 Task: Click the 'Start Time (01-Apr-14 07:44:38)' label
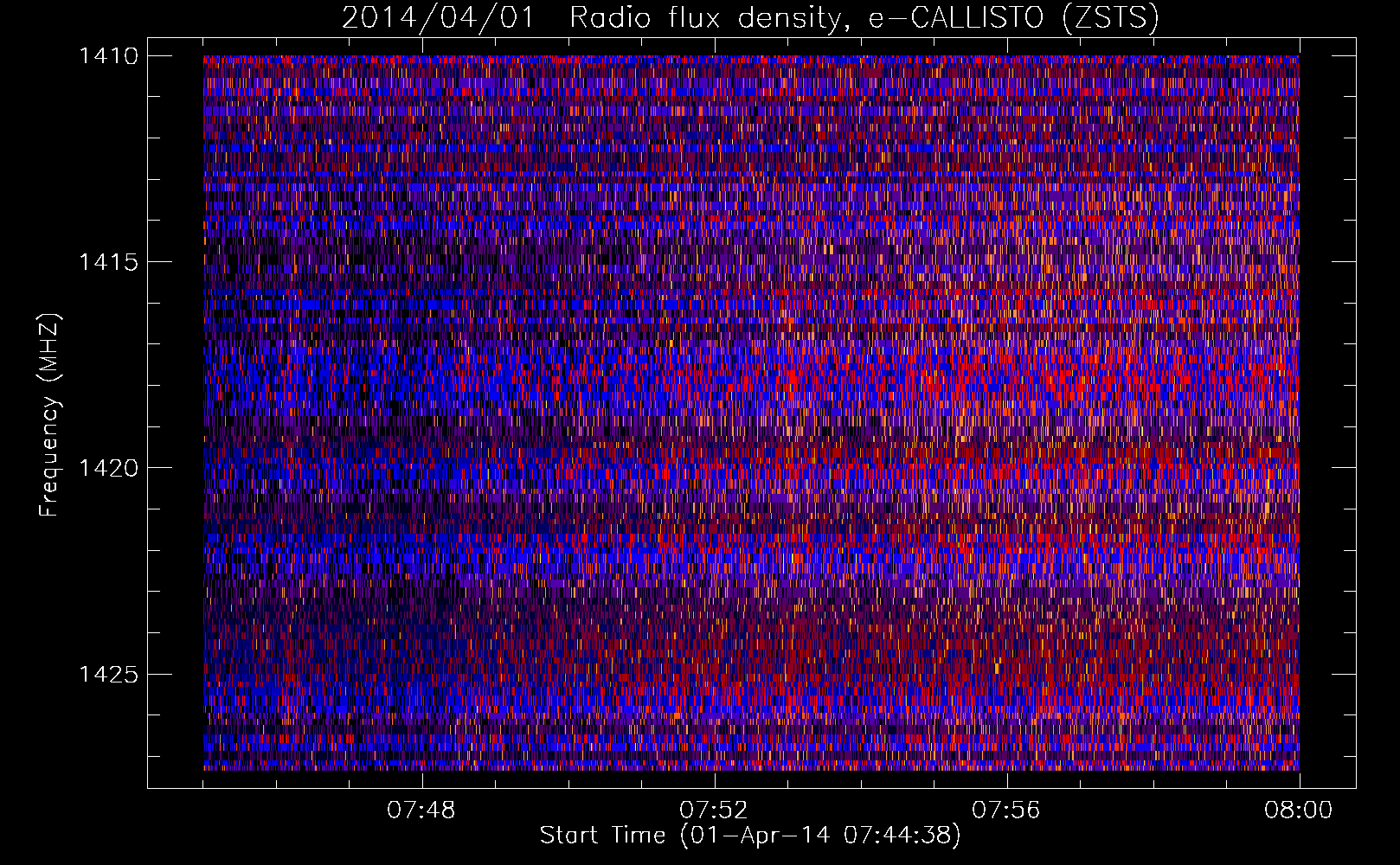(750, 836)
